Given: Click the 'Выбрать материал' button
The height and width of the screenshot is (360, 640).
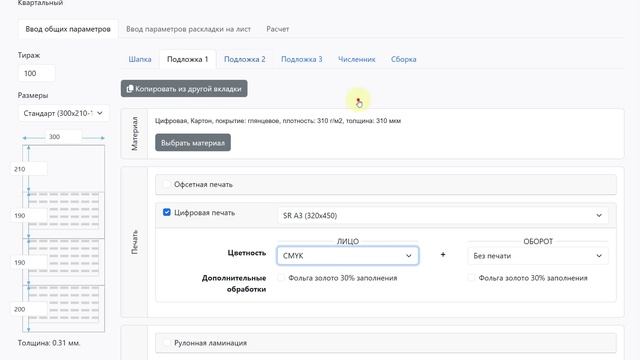Looking at the screenshot, I should pos(193,142).
